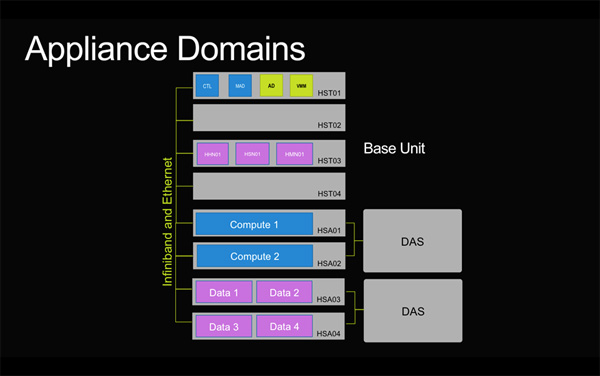The width and height of the screenshot is (600, 376).
Task: Select the empty HST04 host bar
Action: pyautogui.click(x=269, y=186)
